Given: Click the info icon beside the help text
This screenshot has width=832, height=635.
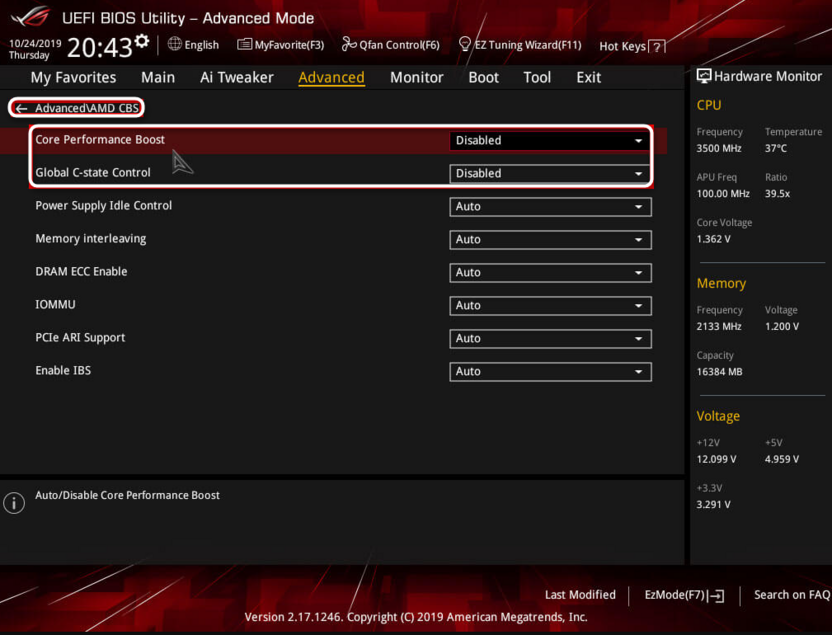Looking at the screenshot, I should 14,502.
